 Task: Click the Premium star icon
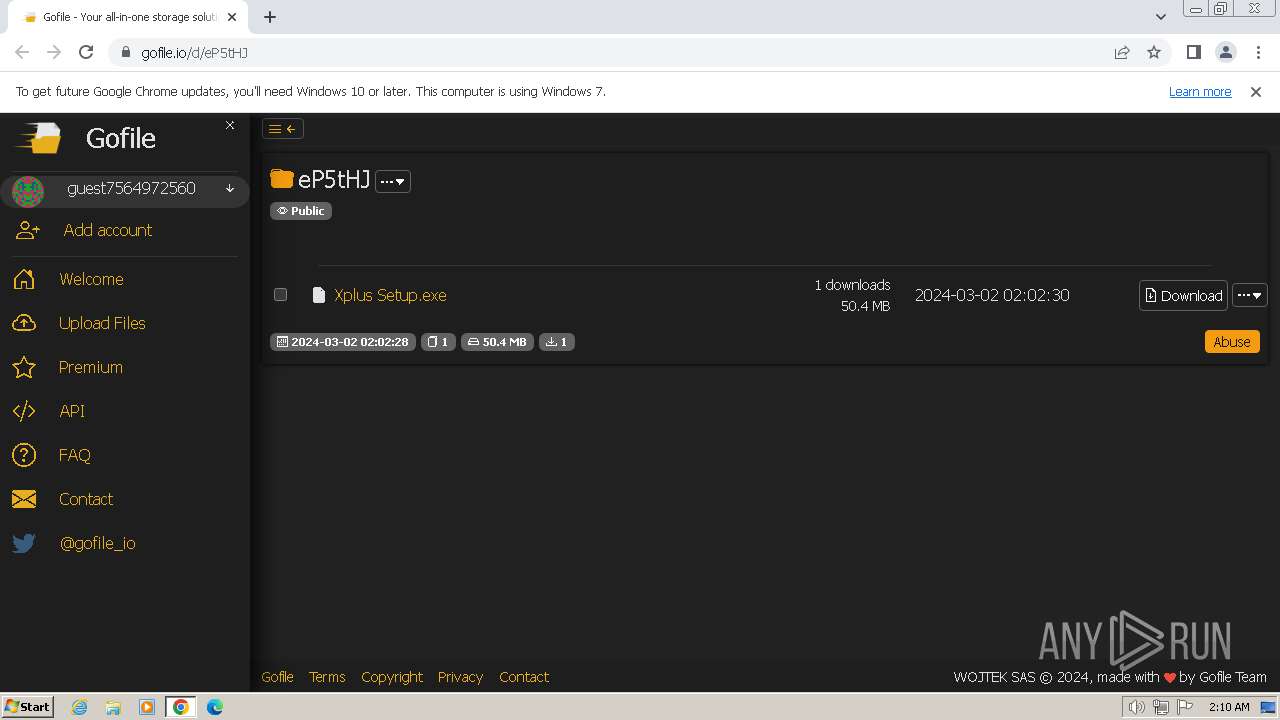(x=24, y=367)
